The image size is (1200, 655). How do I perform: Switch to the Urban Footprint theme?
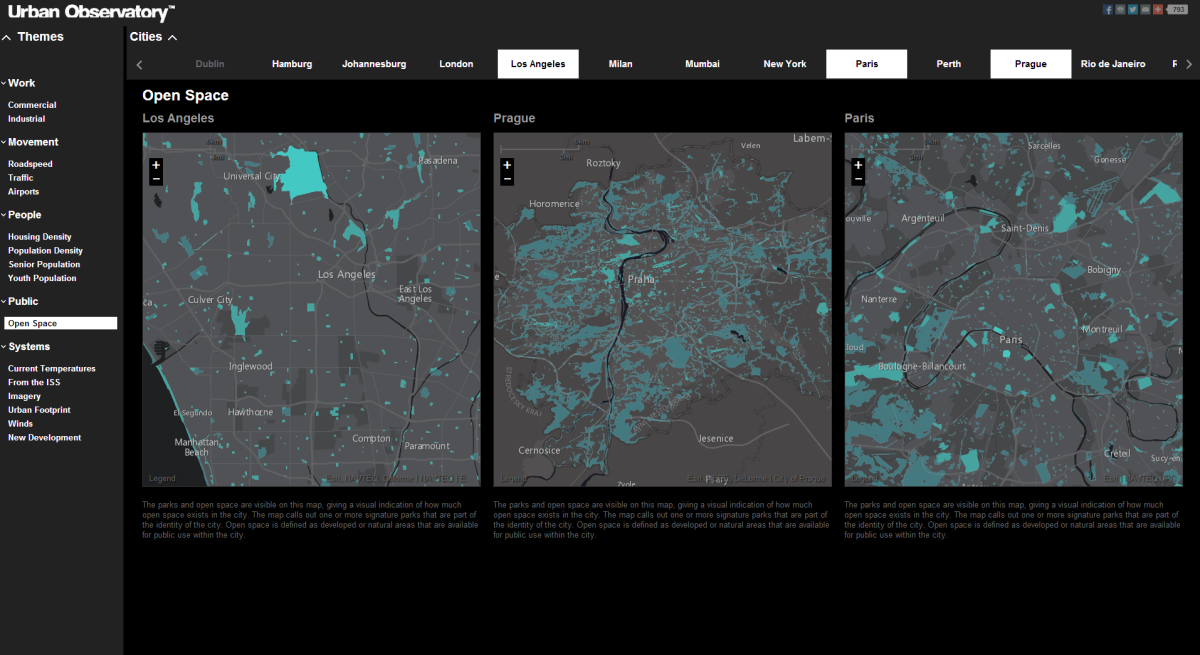click(x=39, y=410)
